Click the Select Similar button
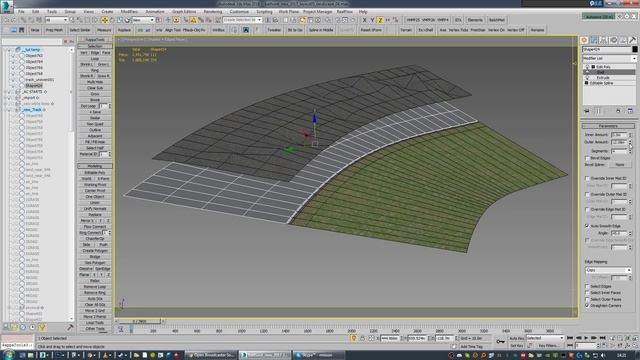 pos(80,30)
